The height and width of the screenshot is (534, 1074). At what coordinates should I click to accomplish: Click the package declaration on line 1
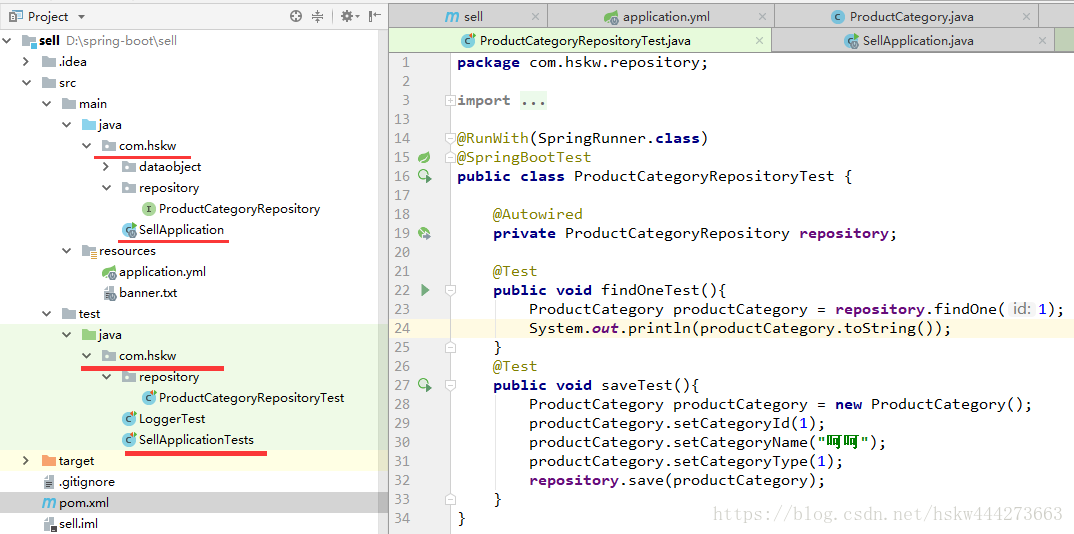pyautogui.click(x=582, y=63)
